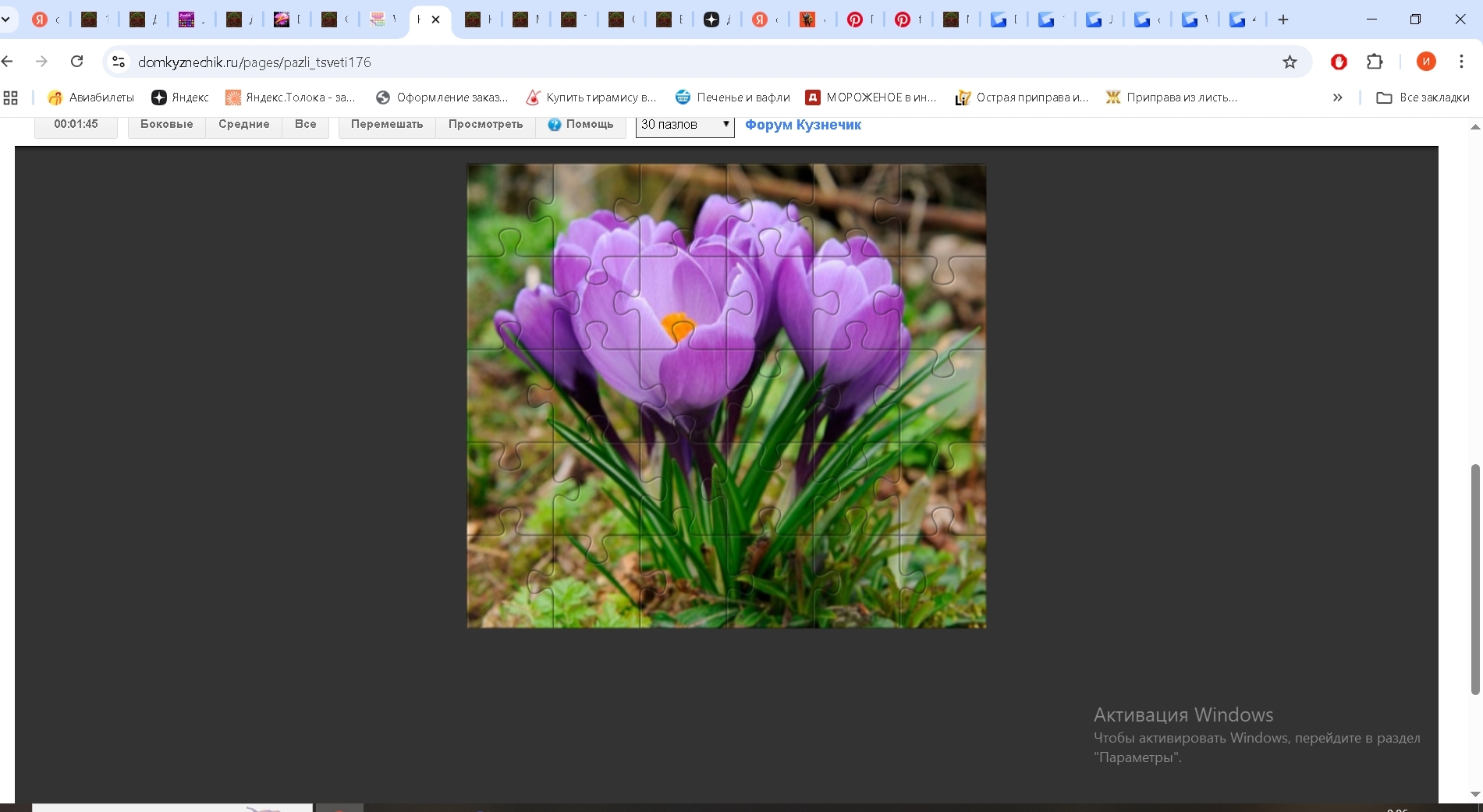Open the Помощь help button
Screen dimensions: 1483x812
(581, 125)
